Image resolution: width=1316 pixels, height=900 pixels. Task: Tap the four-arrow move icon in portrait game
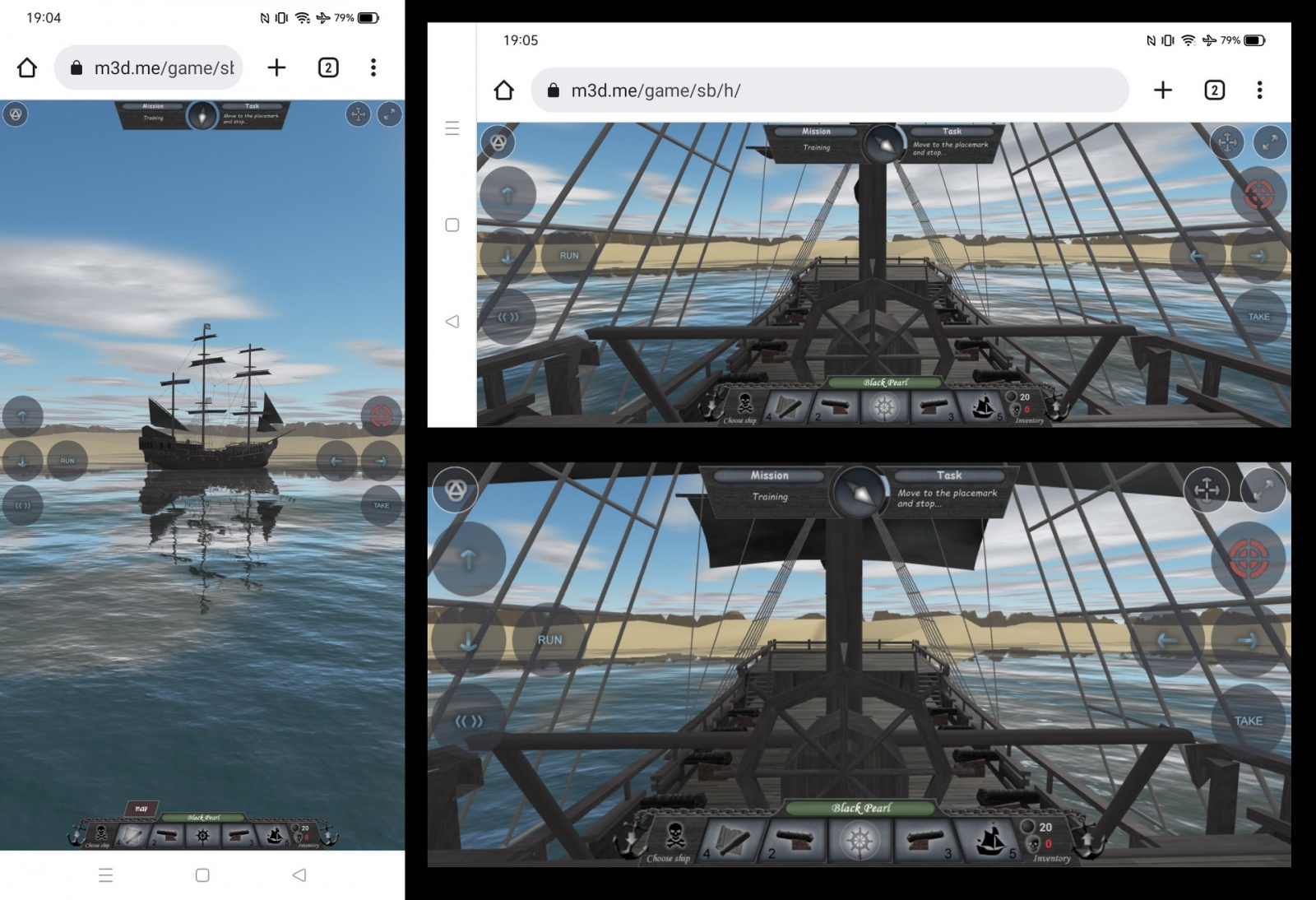(358, 114)
